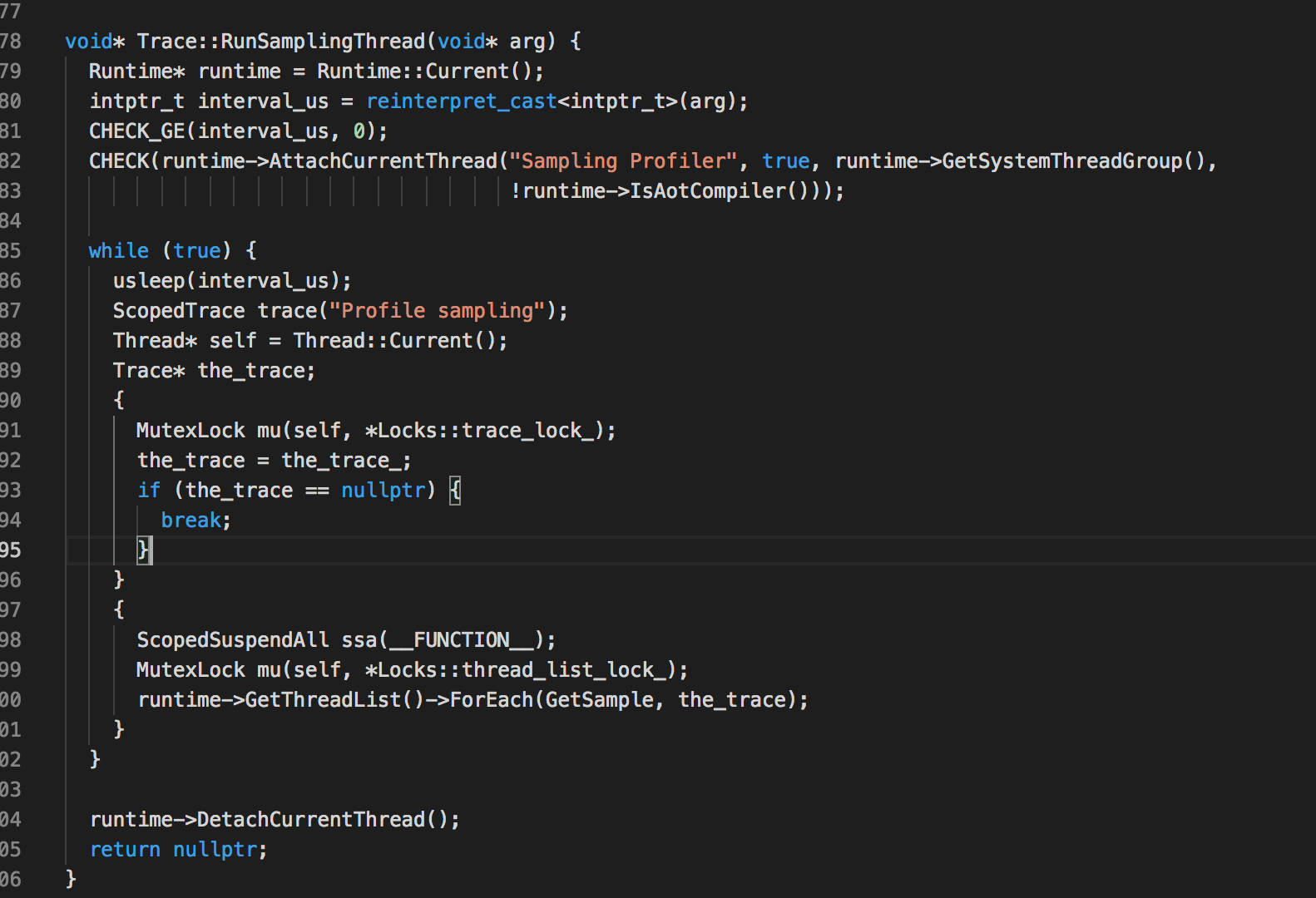Click the if keyword on line 93
Viewport: 1316px width, 898px height.
click(x=149, y=490)
